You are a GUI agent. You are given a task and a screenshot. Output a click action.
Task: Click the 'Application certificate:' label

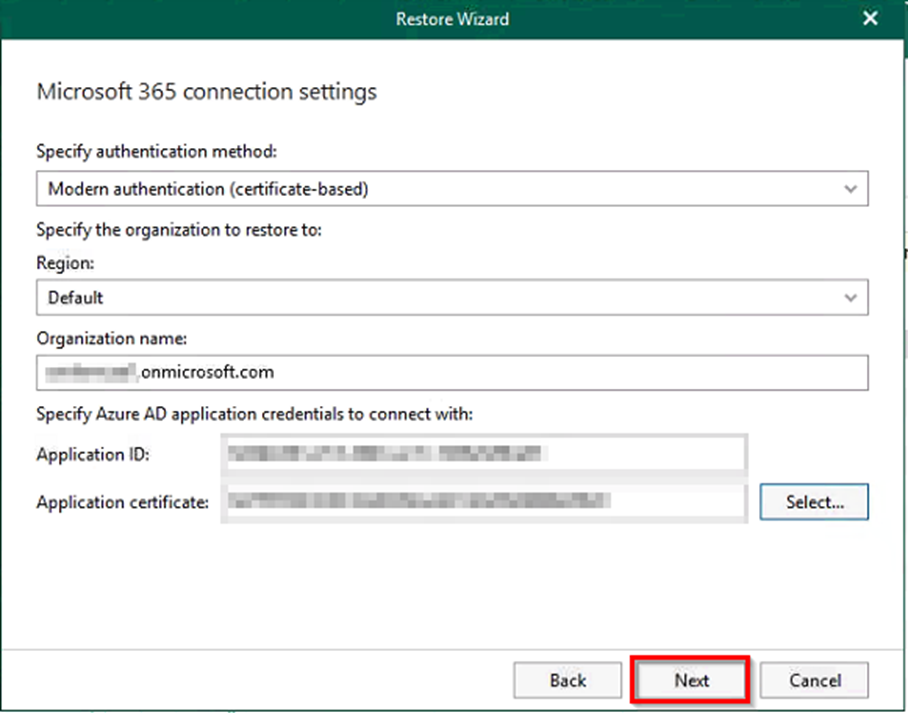[x=123, y=502]
